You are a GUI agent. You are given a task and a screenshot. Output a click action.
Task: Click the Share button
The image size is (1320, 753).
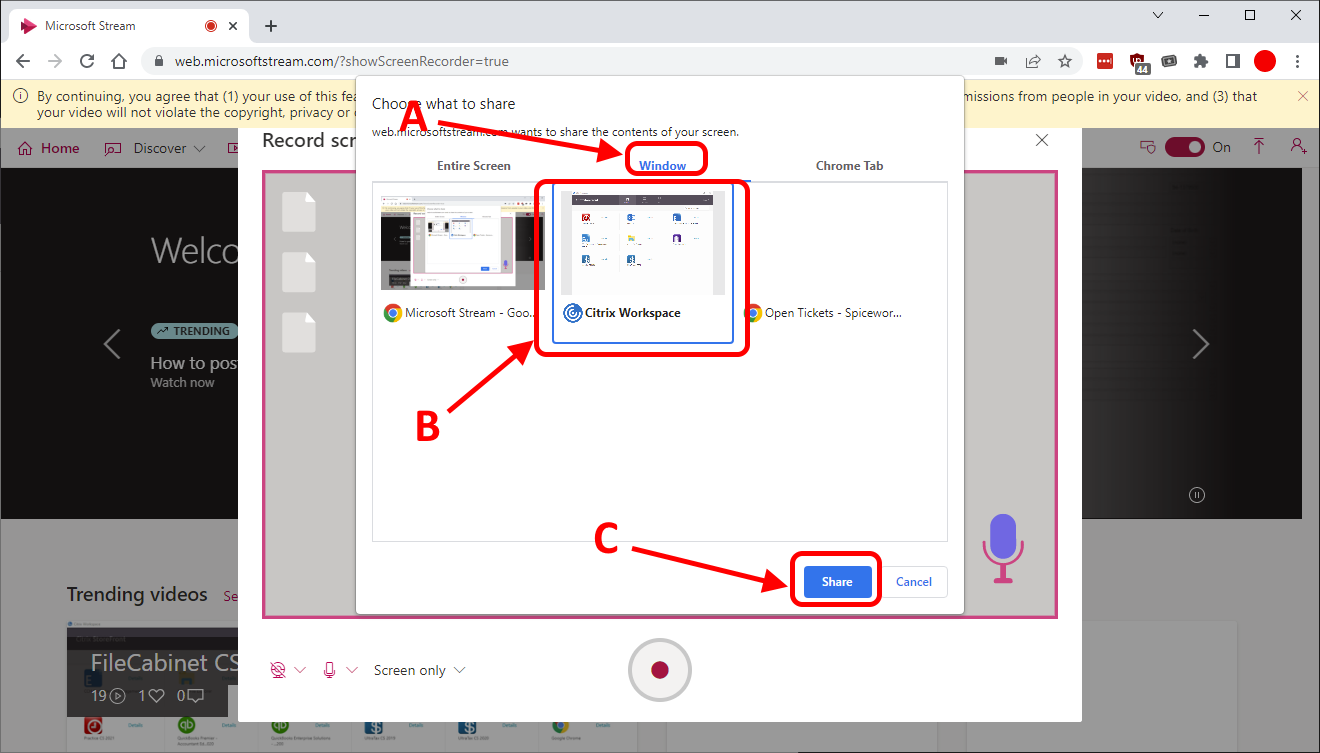point(837,582)
